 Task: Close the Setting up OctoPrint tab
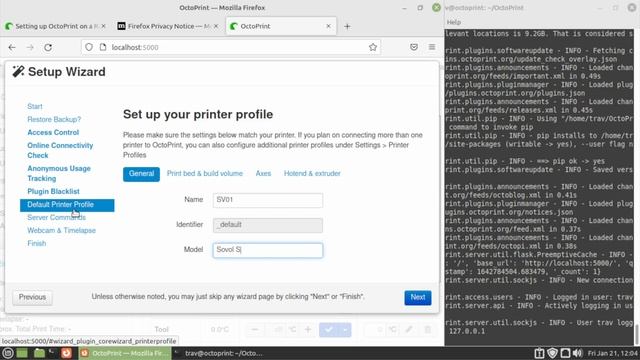(x=104, y=26)
